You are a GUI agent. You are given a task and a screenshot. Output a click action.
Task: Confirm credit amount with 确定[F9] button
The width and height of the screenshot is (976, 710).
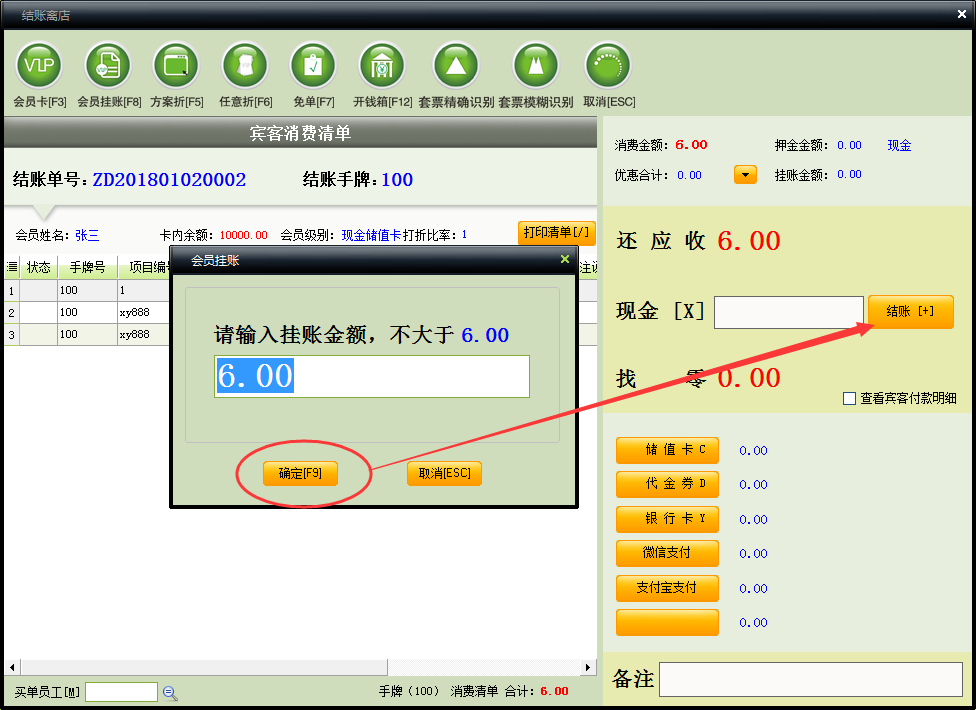[x=300, y=473]
